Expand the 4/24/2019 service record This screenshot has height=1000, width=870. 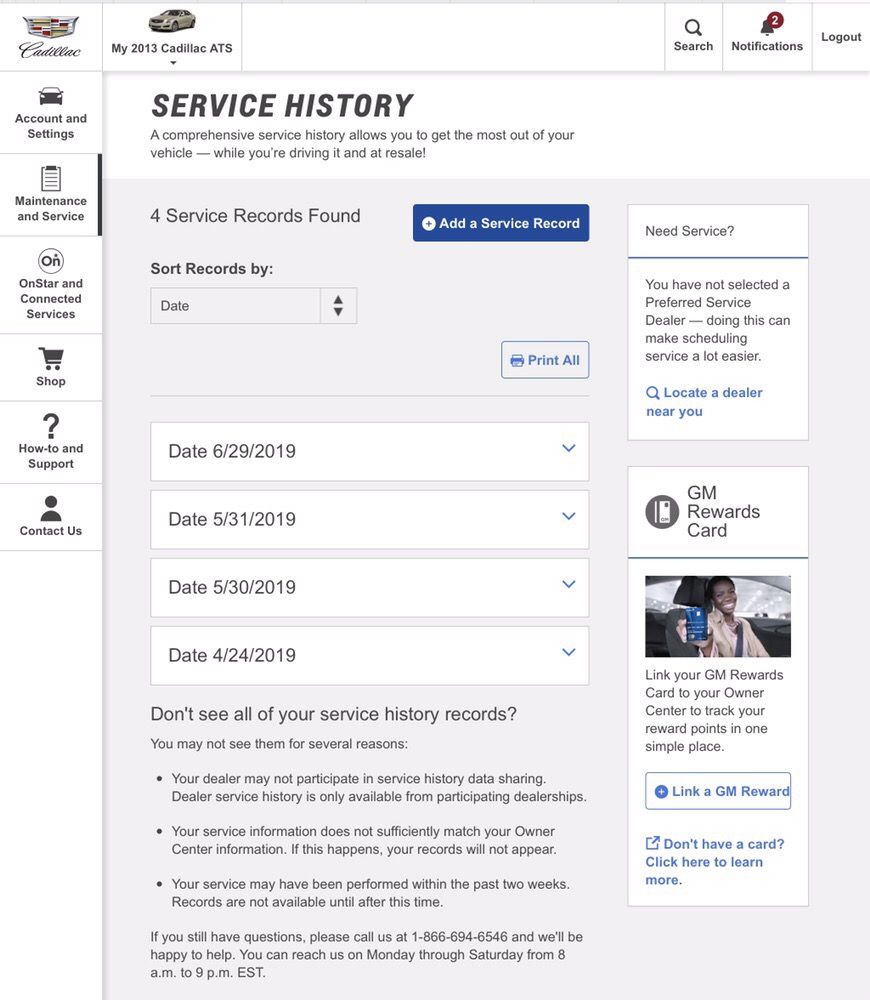click(369, 655)
